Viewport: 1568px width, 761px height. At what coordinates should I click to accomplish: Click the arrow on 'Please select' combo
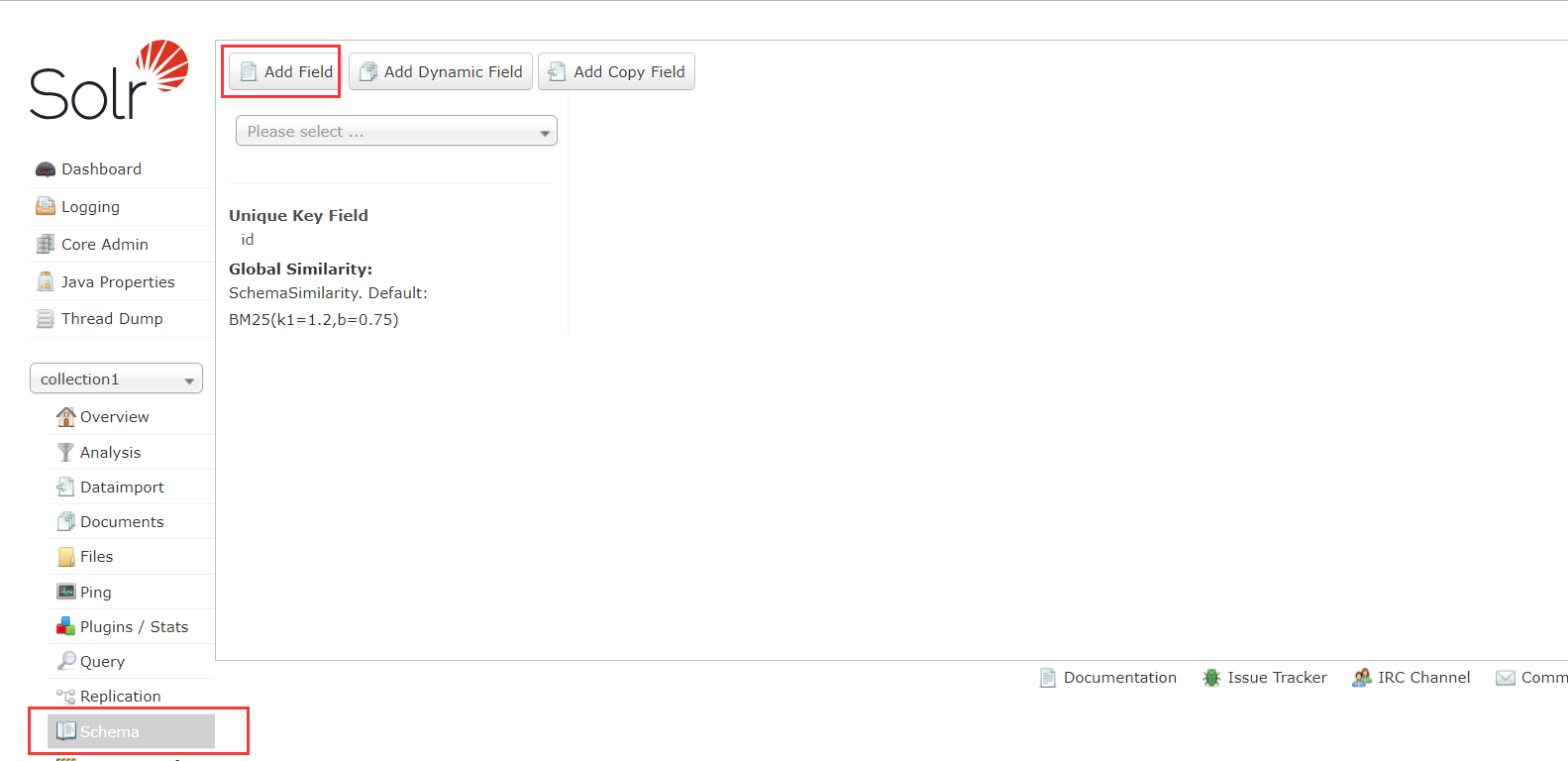pos(545,133)
